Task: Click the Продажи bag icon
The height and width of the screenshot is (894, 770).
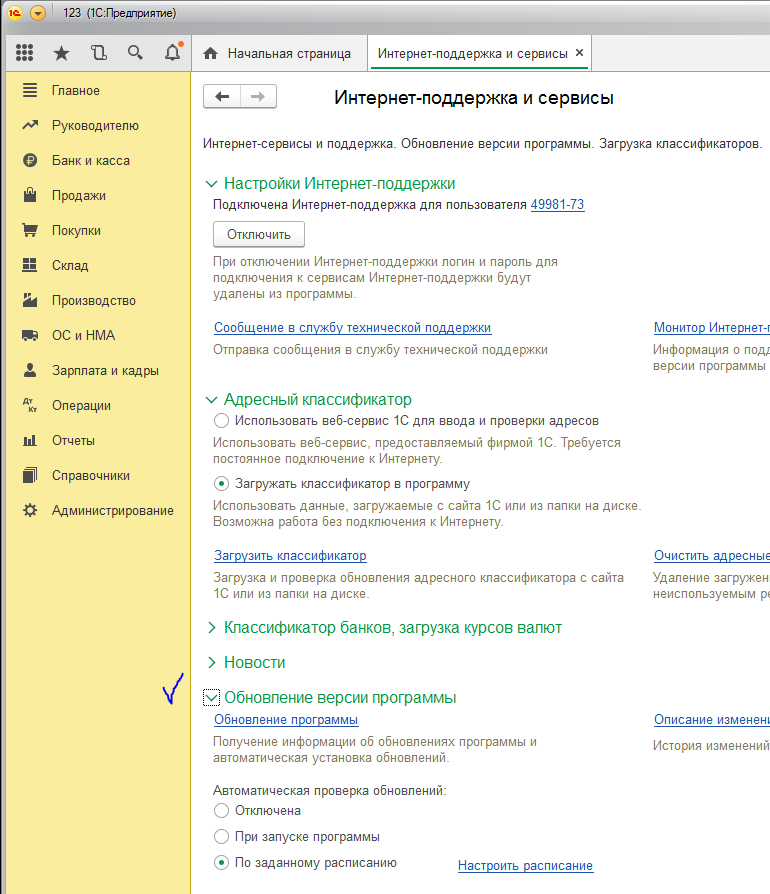Action: [x=30, y=195]
